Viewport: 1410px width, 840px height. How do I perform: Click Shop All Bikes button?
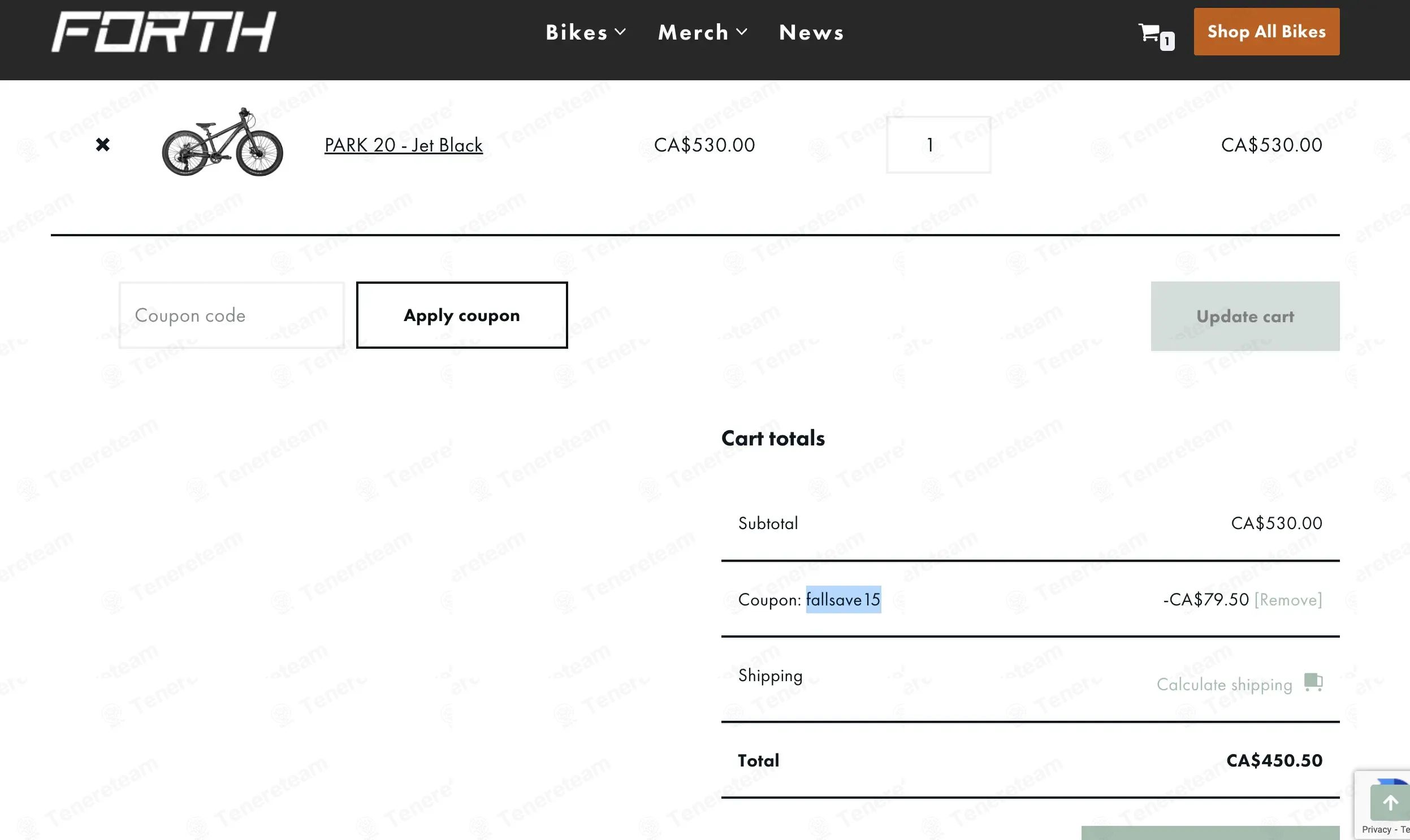coord(1266,32)
